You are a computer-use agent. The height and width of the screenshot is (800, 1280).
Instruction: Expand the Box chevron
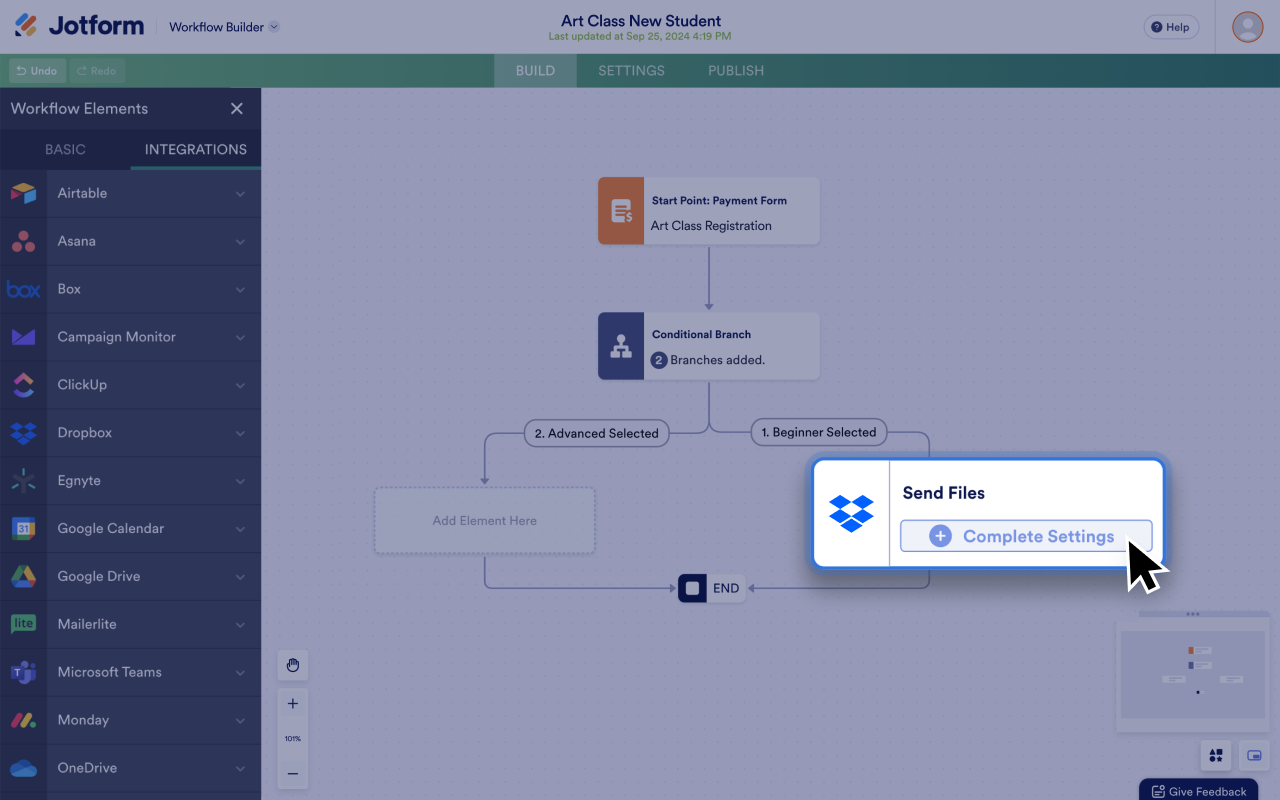[240, 290]
